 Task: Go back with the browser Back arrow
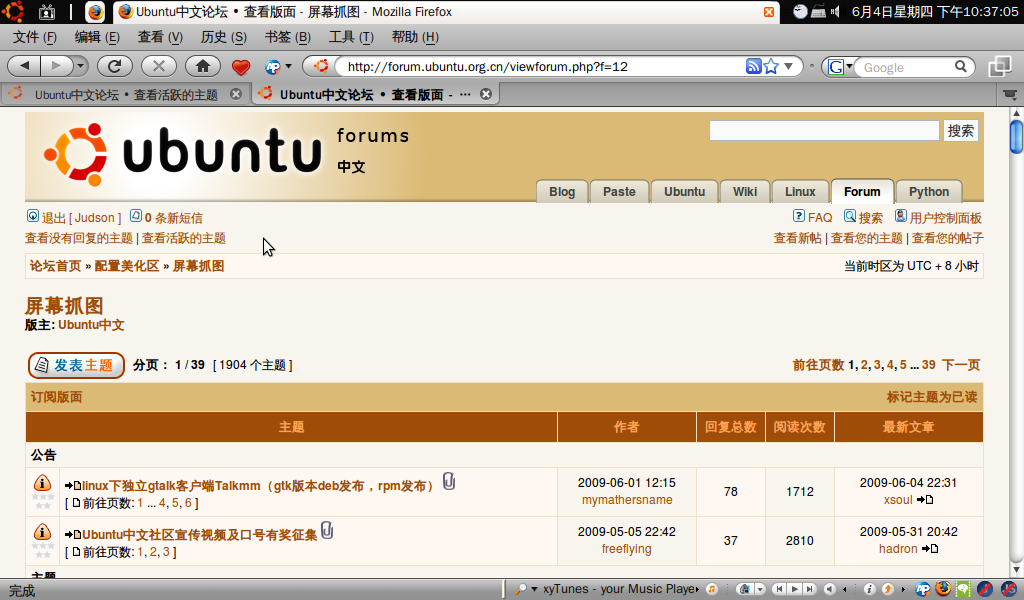tap(25, 66)
